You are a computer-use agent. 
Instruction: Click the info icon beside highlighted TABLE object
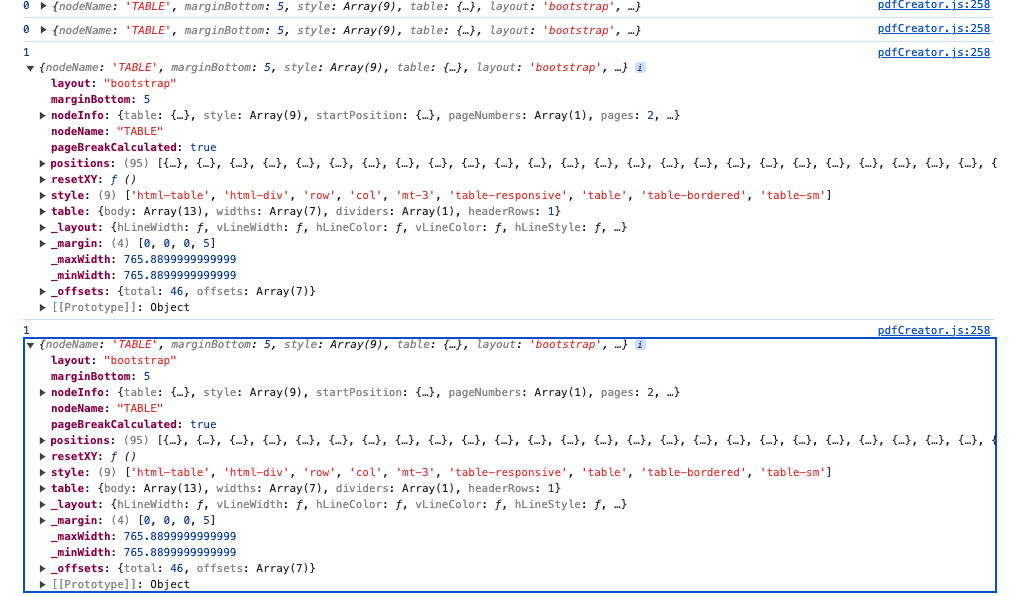(640, 345)
